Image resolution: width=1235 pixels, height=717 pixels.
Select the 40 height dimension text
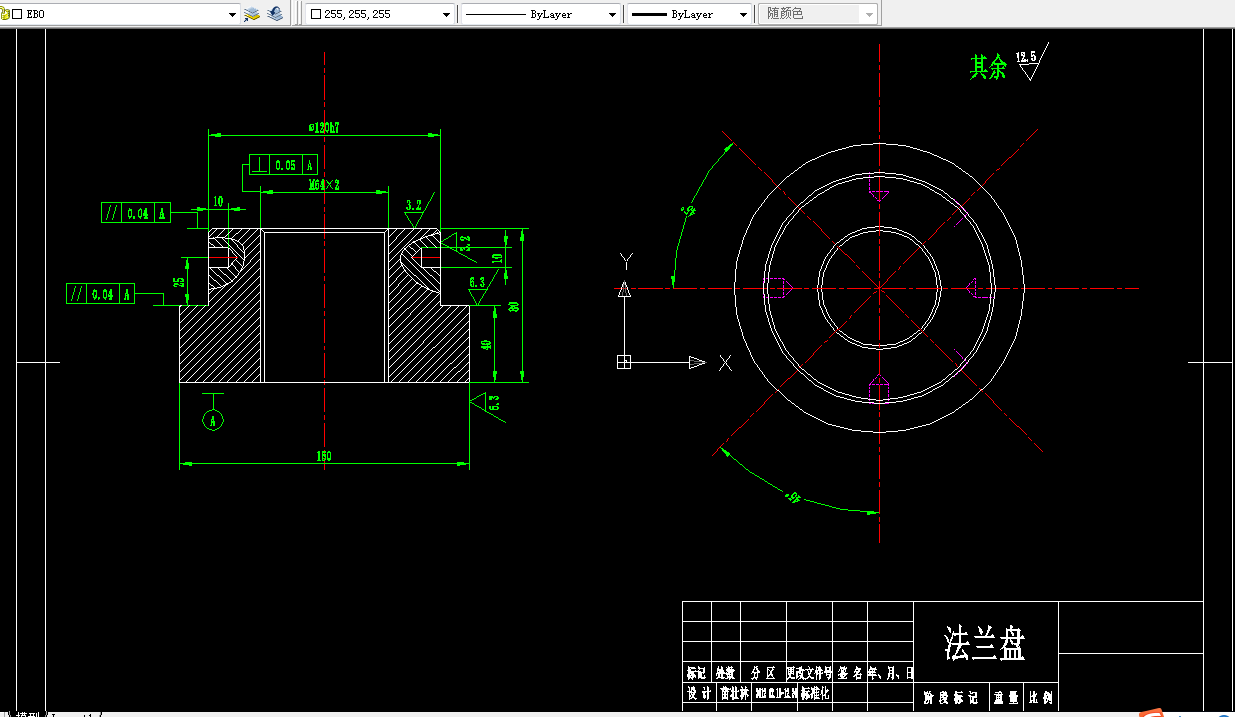coord(486,344)
